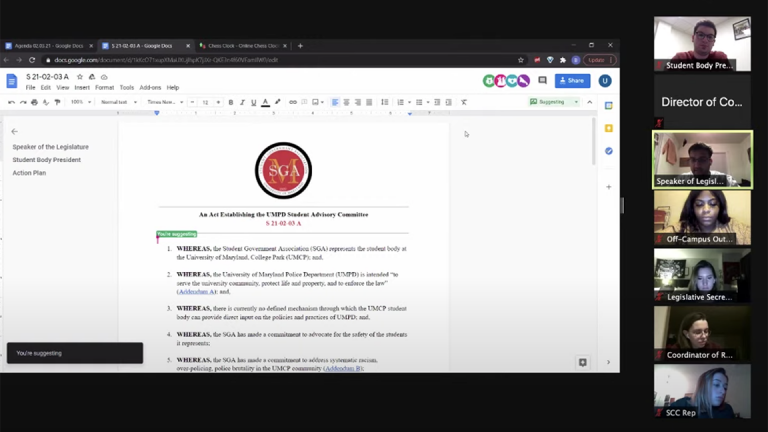
Task: Jump to Action Plan in document outline
Action: 29,173
